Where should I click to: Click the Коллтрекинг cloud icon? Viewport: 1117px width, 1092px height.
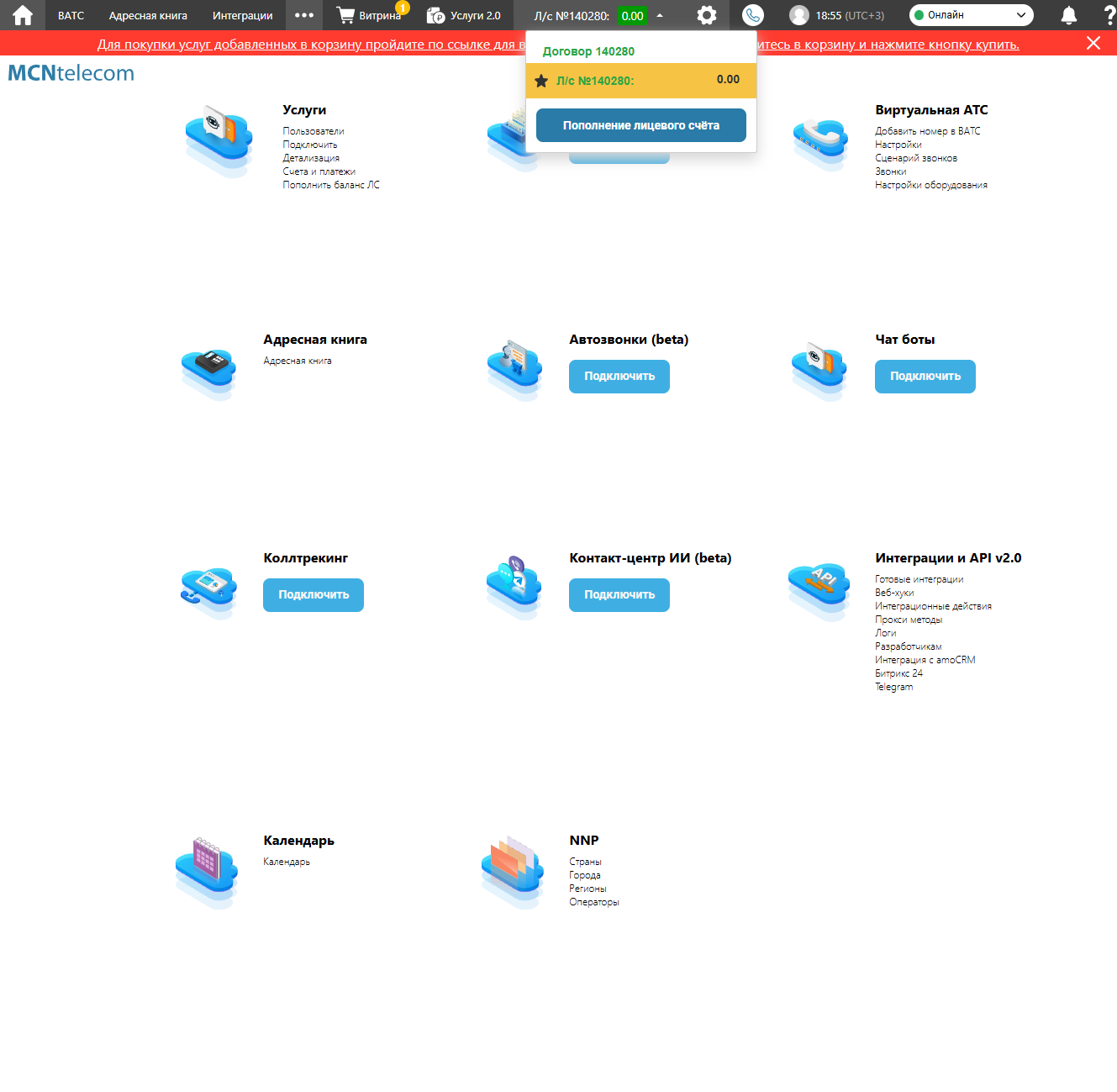pyautogui.click(x=208, y=592)
